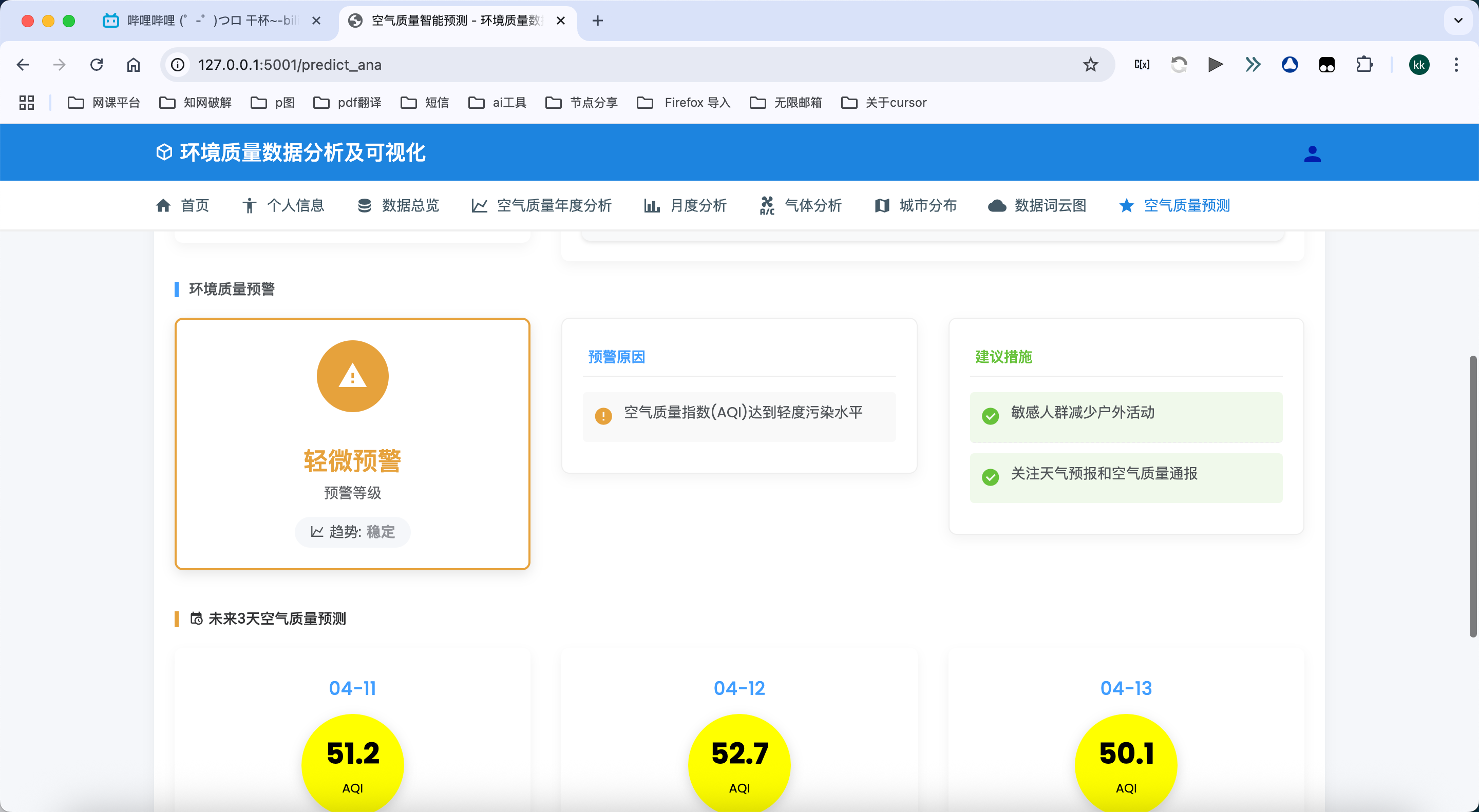This screenshot has width=1479, height=812.
Task: Open the Chrome three-dot menu
Action: pos(1456,65)
